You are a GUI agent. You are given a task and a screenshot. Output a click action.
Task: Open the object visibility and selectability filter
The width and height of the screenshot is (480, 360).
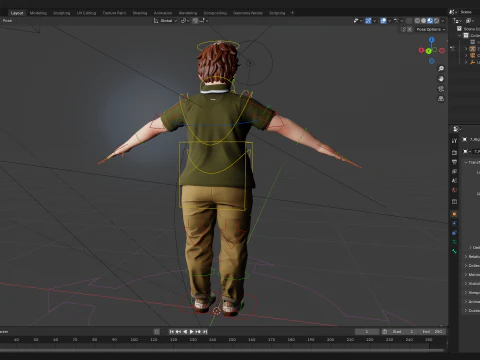point(358,21)
